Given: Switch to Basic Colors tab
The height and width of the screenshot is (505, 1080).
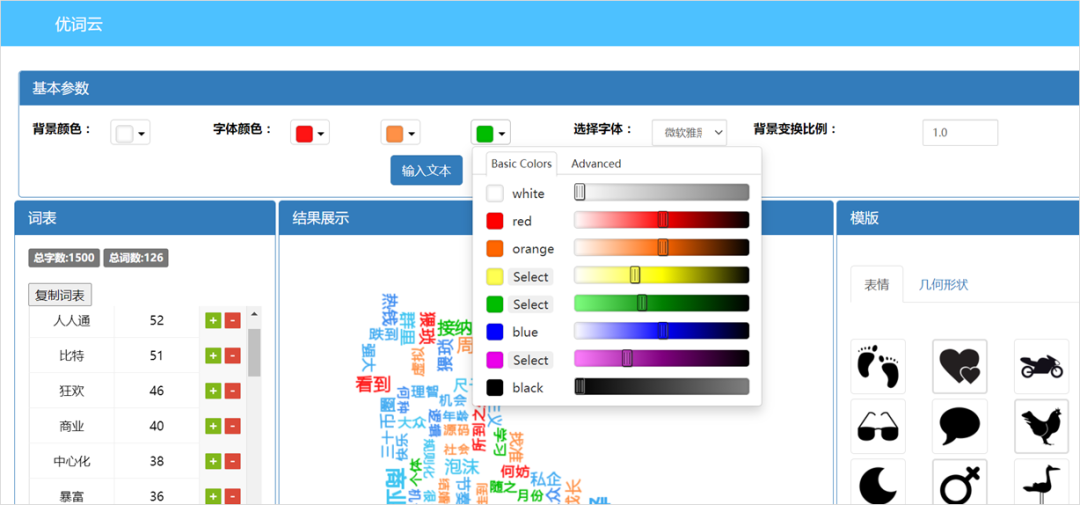Looking at the screenshot, I should [x=521, y=163].
